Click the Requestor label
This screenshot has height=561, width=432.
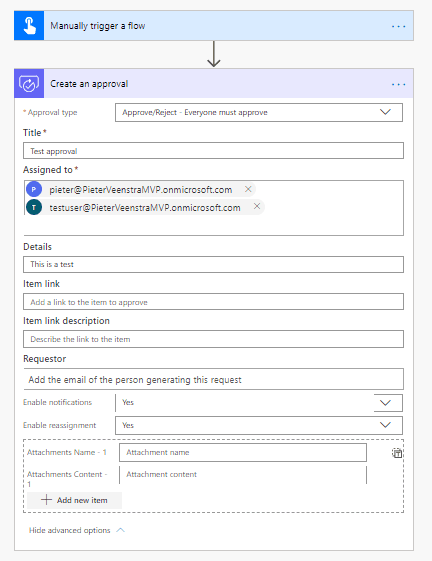pos(45,358)
